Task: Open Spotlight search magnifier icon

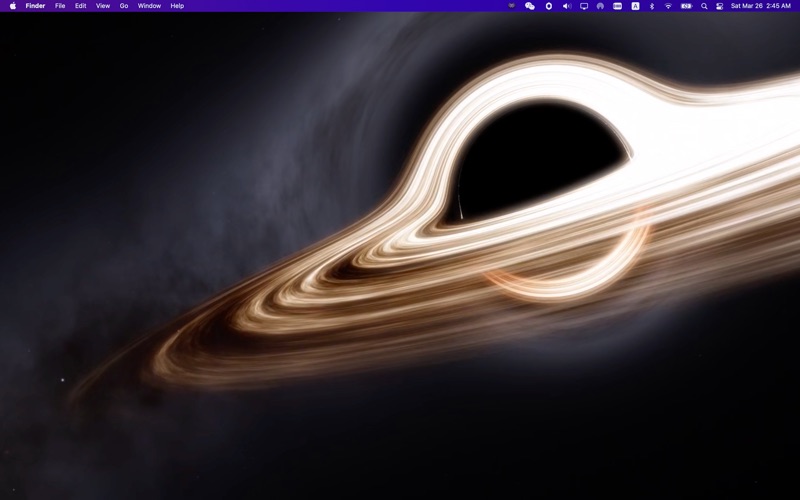Action: (x=704, y=6)
